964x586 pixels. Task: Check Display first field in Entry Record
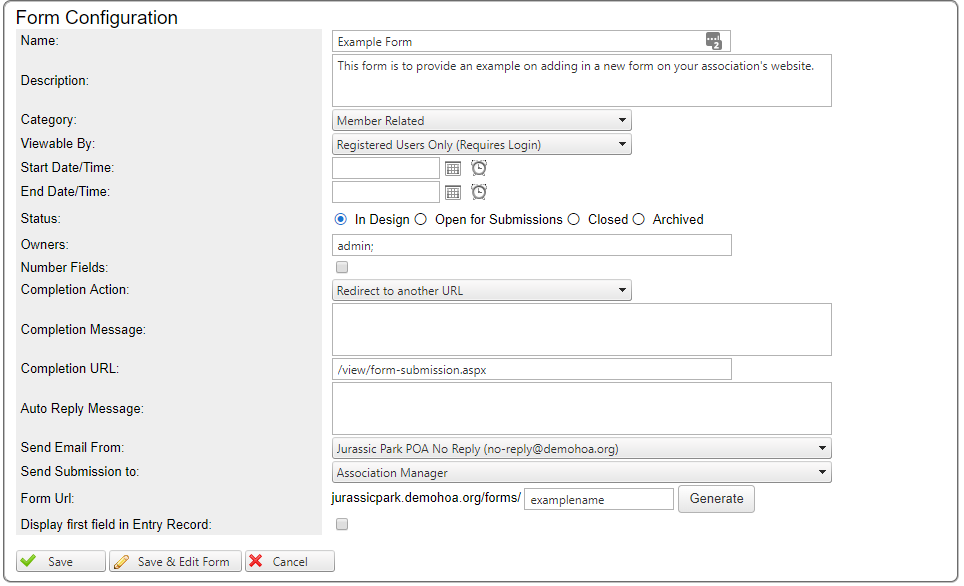coord(341,524)
